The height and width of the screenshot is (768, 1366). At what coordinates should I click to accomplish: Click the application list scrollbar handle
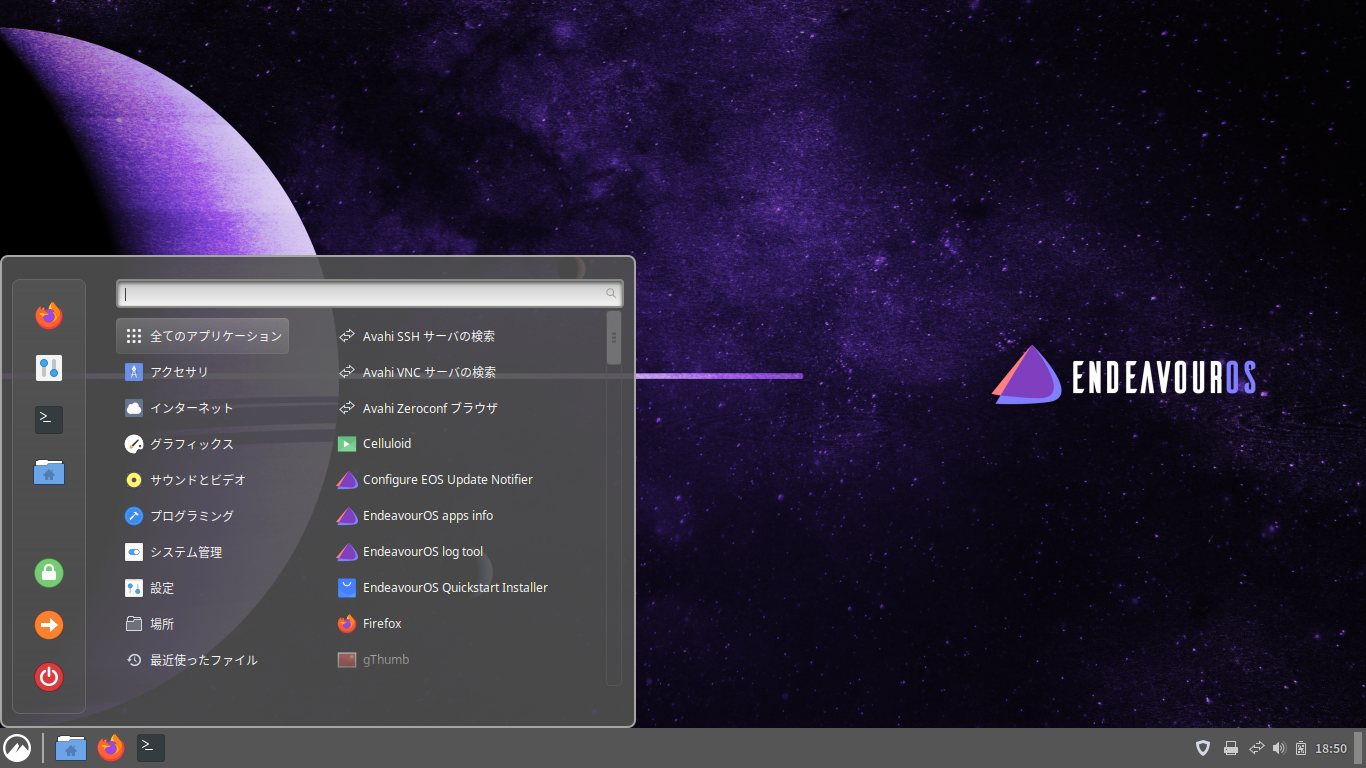pos(614,338)
